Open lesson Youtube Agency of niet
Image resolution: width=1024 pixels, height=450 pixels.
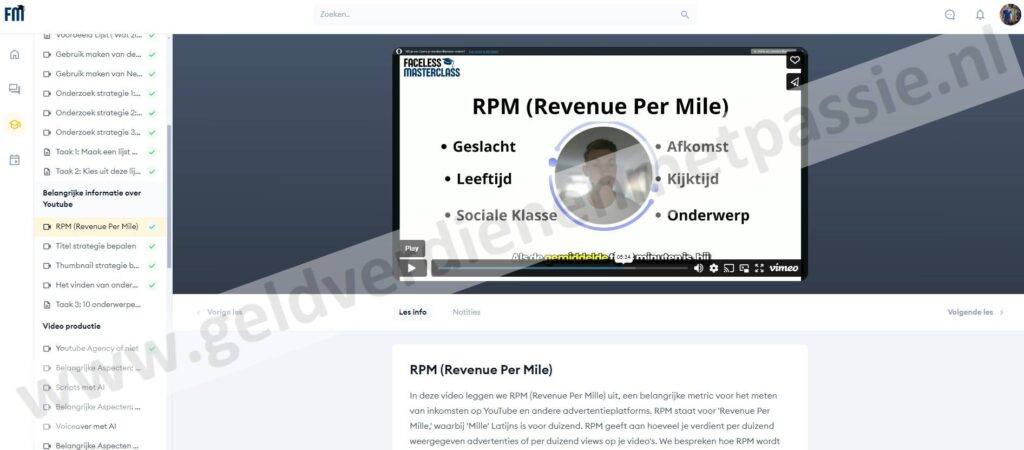point(97,348)
